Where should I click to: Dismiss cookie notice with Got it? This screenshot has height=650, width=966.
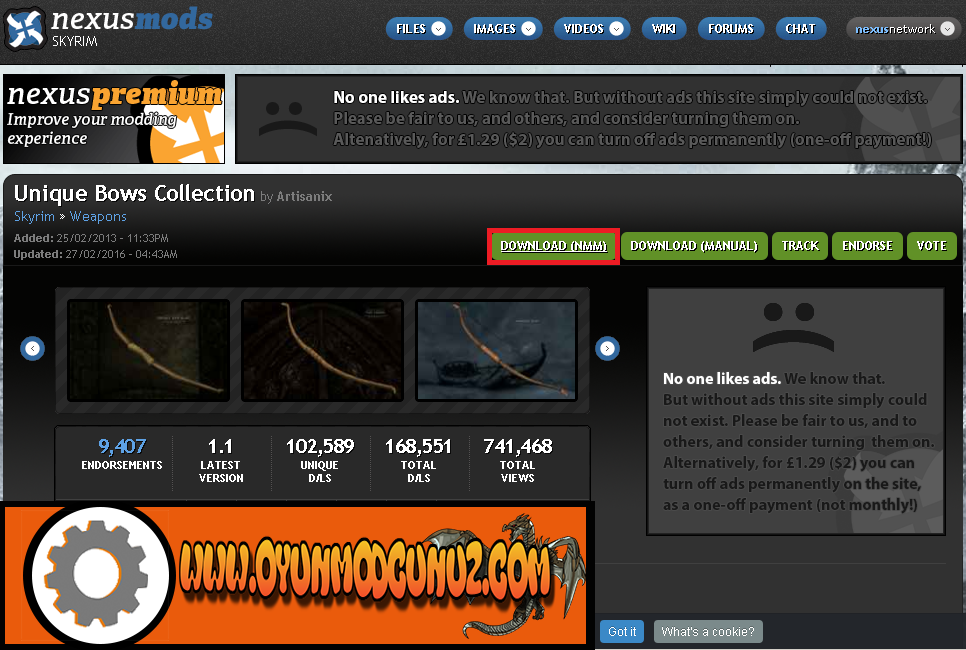tap(622, 632)
